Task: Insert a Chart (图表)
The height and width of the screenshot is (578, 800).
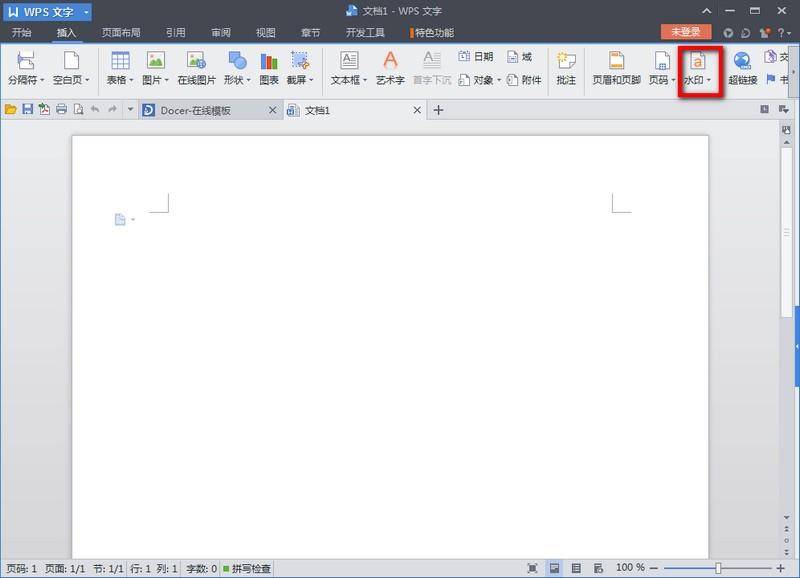Action: tap(269, 68)
